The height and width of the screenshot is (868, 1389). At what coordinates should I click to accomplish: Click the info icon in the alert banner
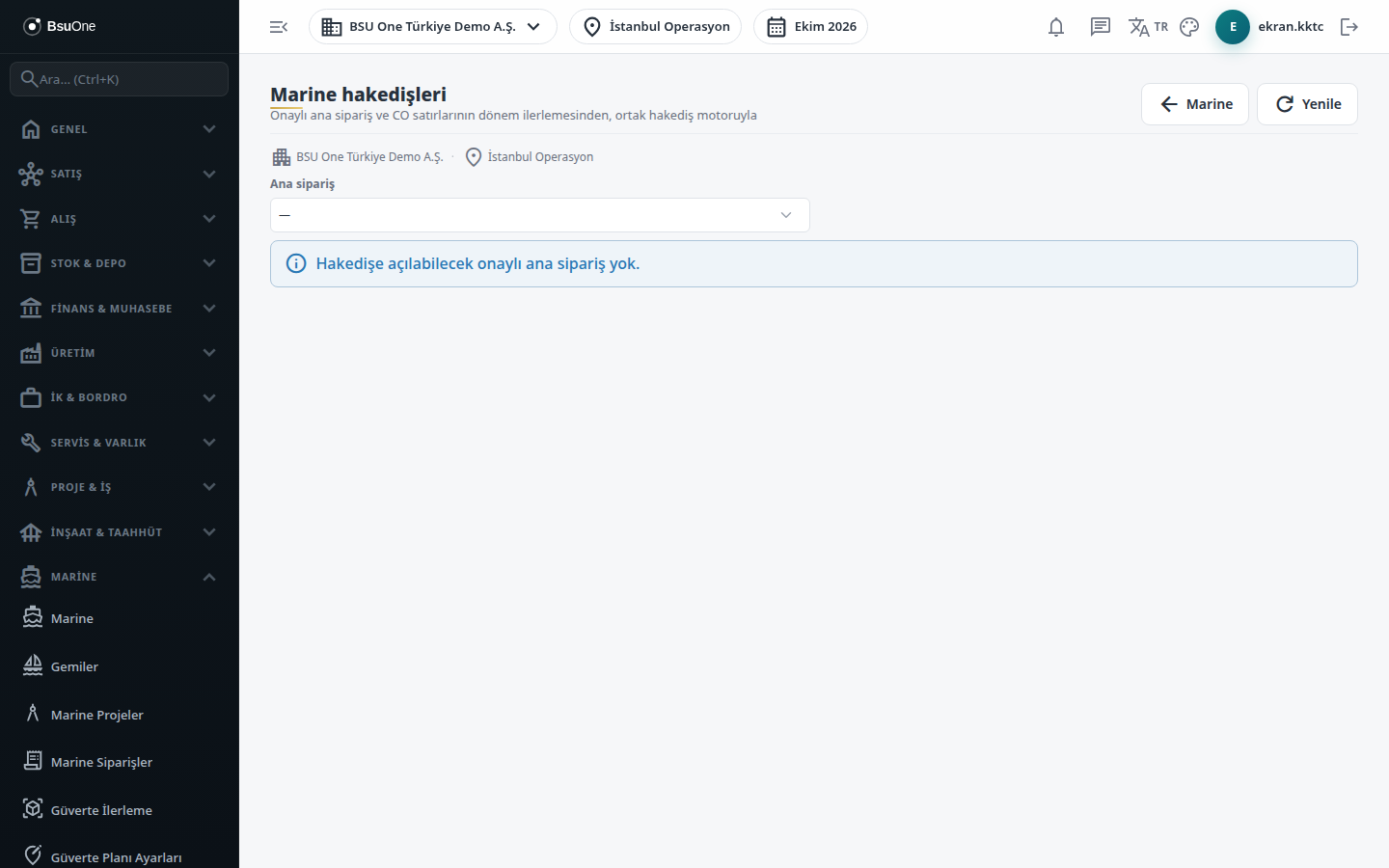(x=296, y=263)
